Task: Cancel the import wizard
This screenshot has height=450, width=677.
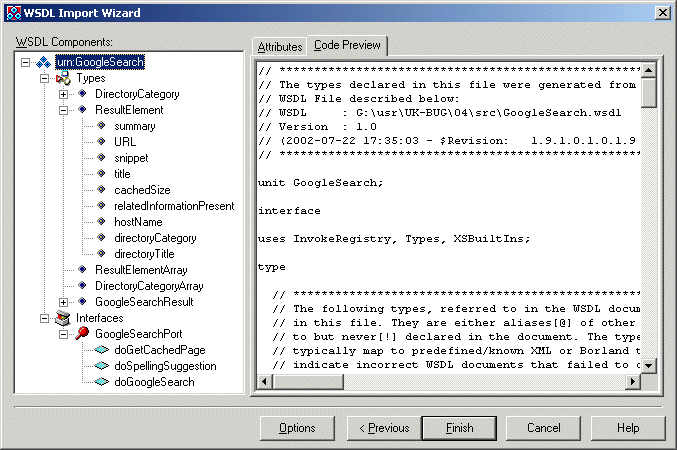Action: [x=544, y=428]
